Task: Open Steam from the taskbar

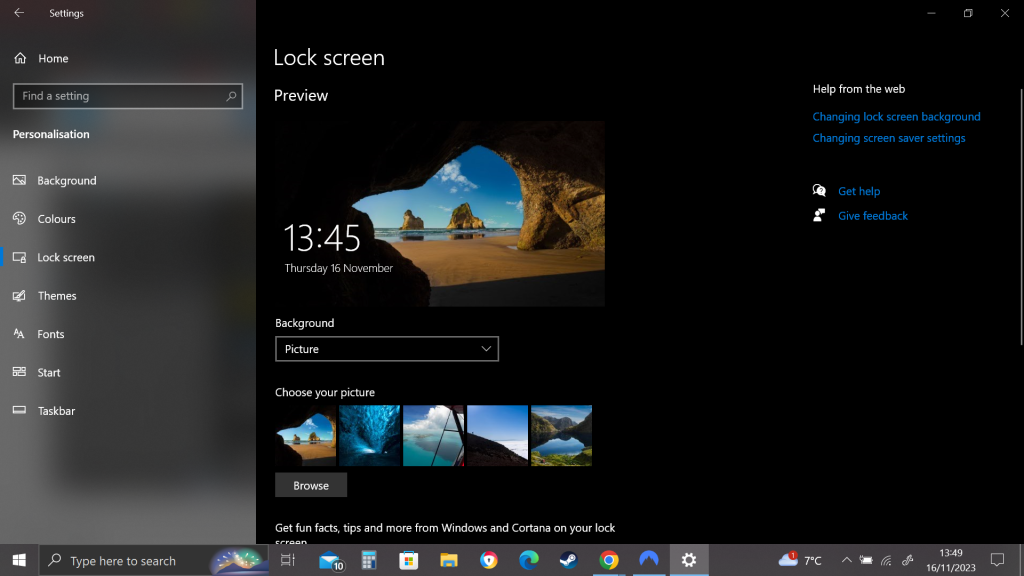Action: [568, 560]
